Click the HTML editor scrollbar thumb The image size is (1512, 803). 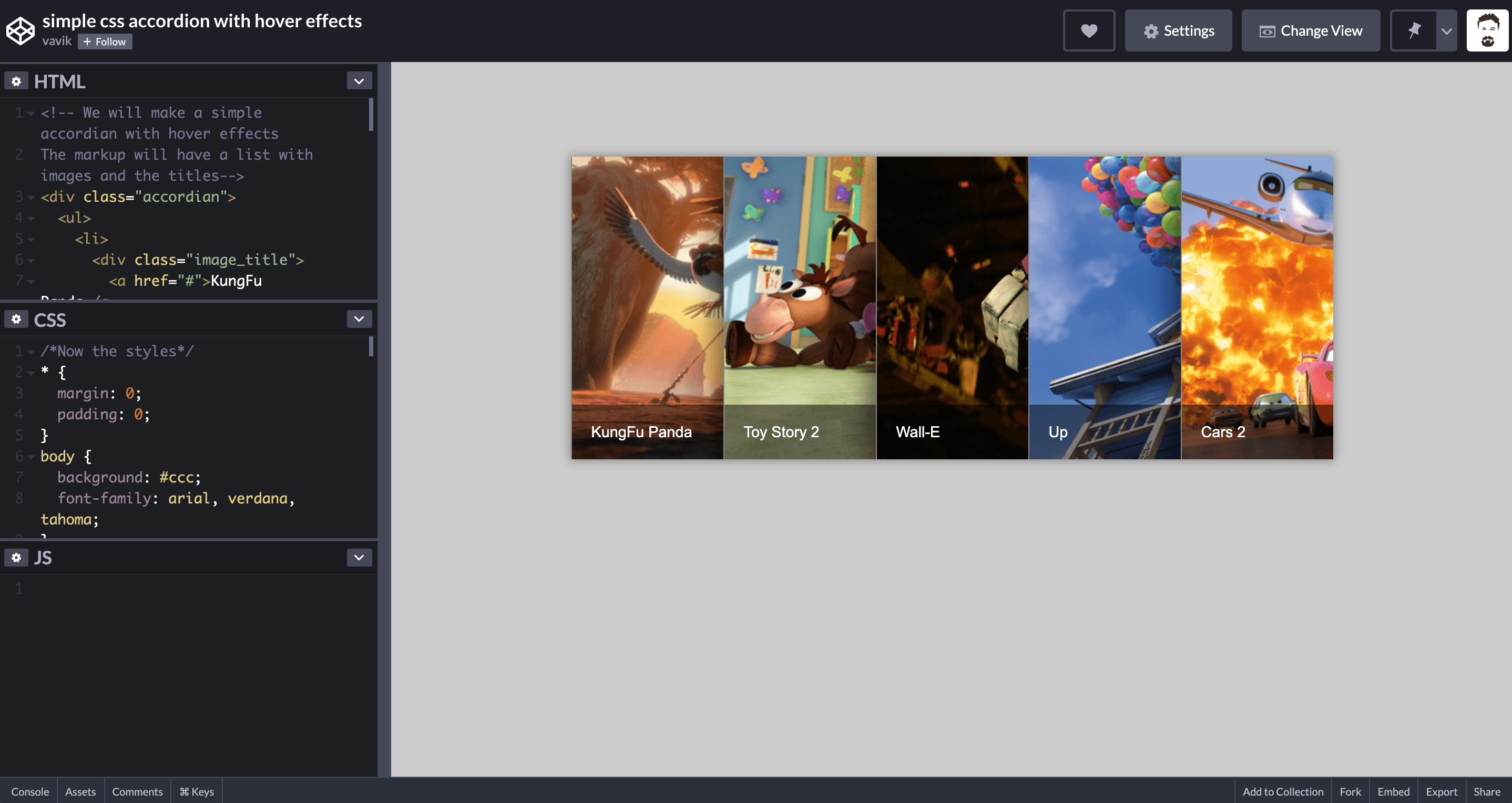click(371, 115)
